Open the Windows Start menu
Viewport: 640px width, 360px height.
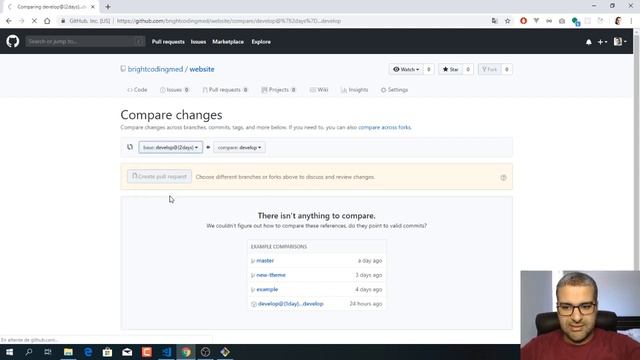(x=9, y=352)
